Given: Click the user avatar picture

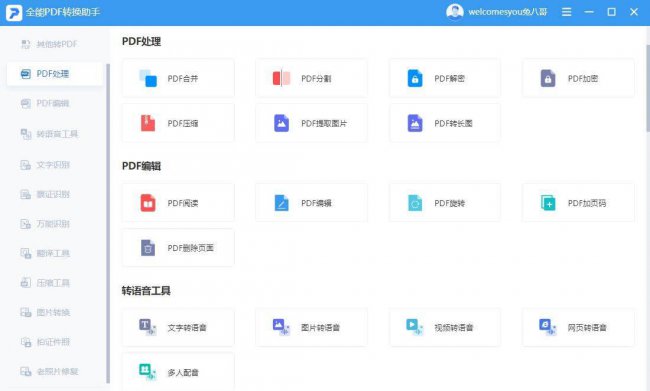Looking at the screenshot, I should click(455, 12).
